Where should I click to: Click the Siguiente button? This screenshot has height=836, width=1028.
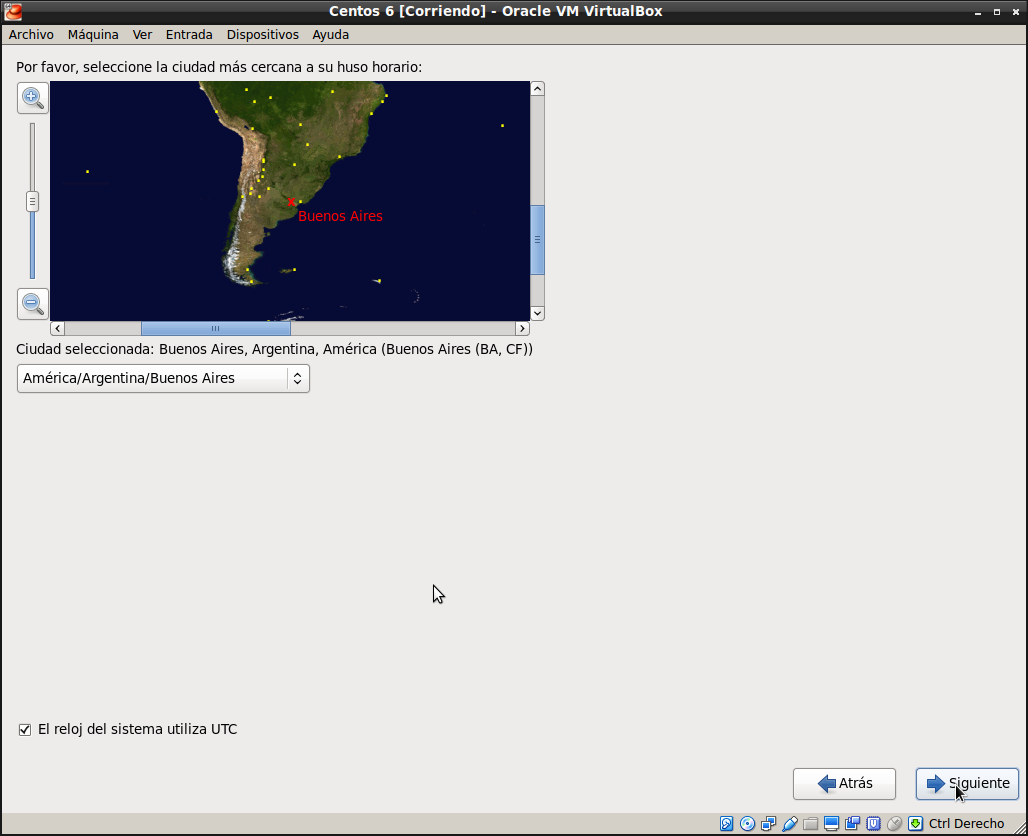point(967,784)
